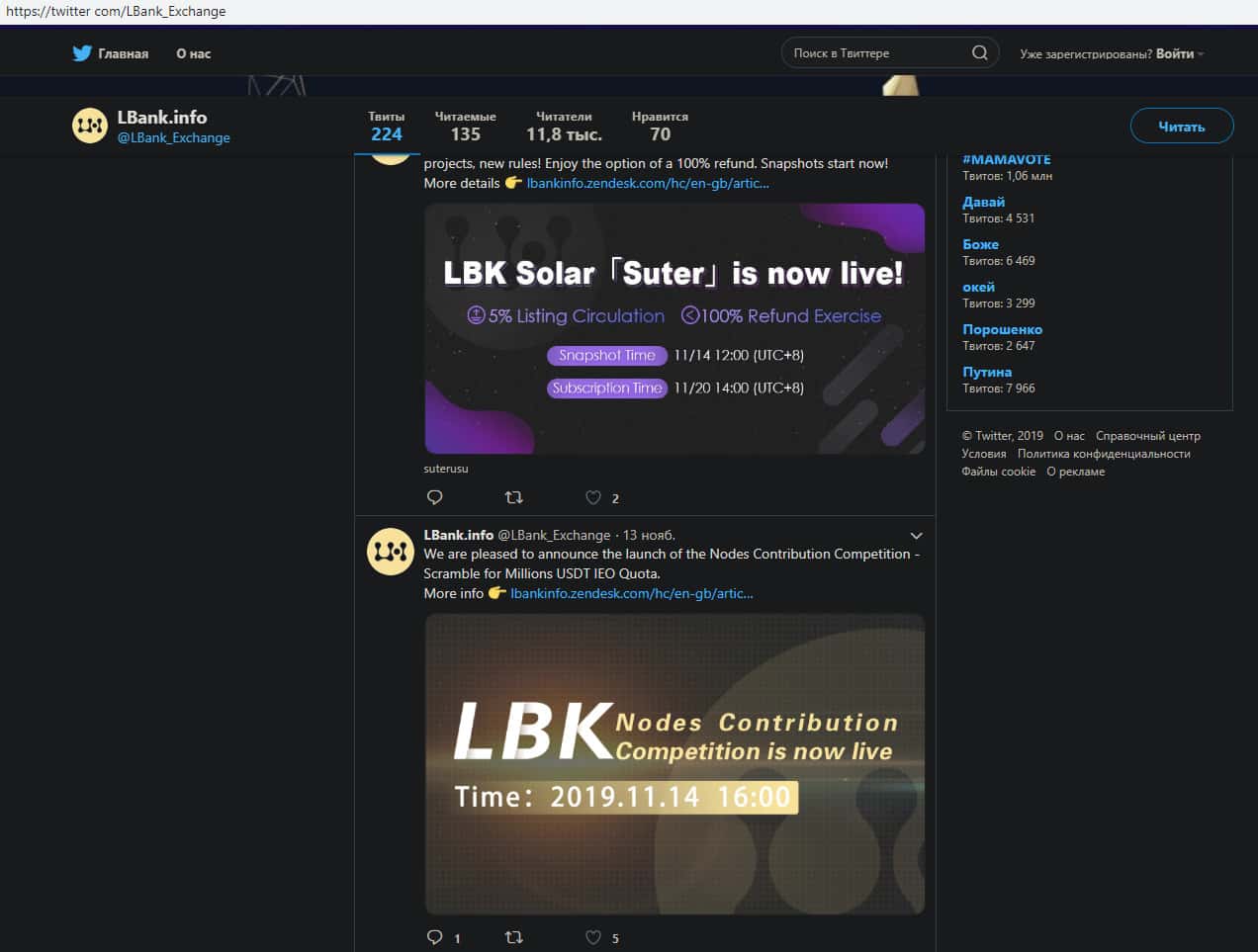Reply to the Suter tweet
1258x952 pixels.
click(x=434, y=497)
